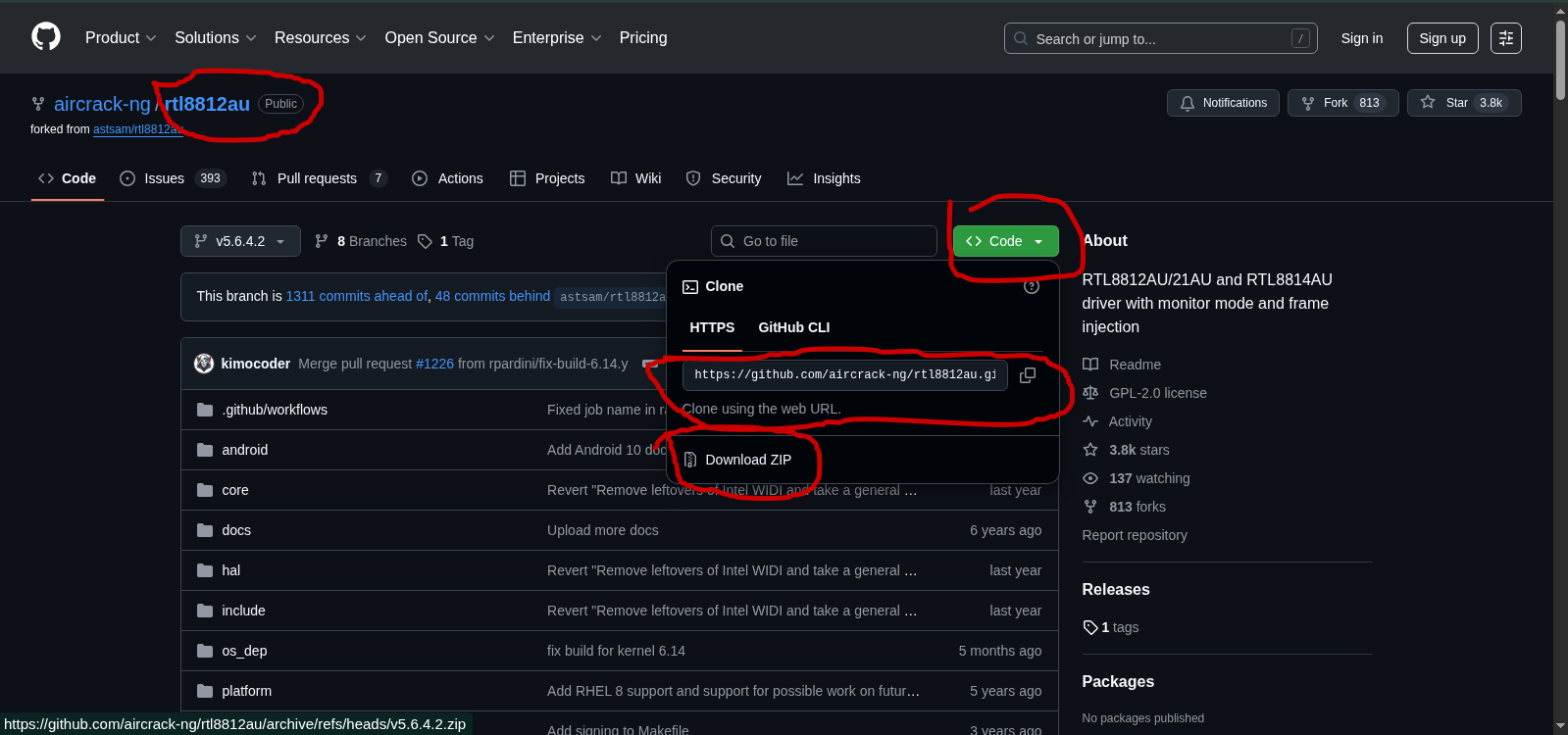Open commit message 'Upload more docs'
The width and height of the screenshot is (1568, 735).
pyautogui.click(x=603, y=530)
